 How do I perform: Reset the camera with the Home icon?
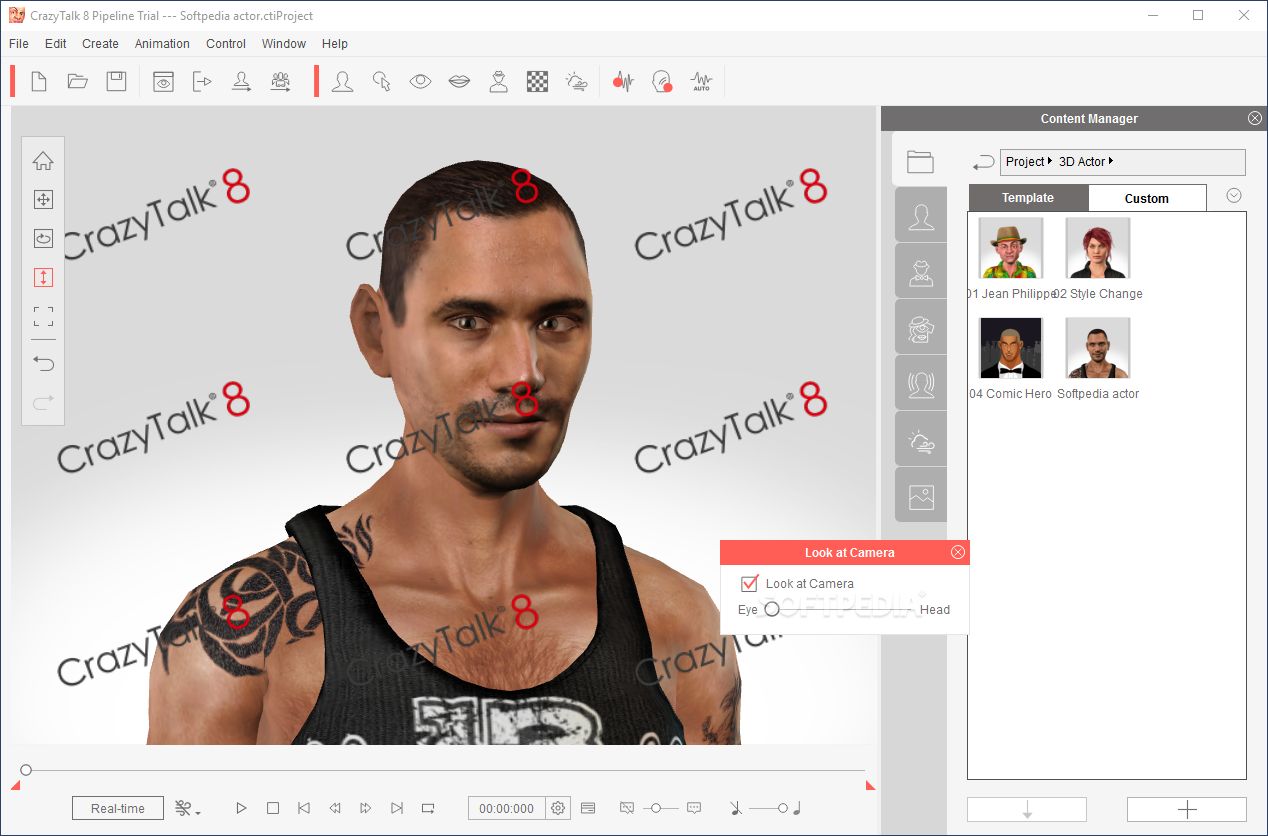coord(43,161)
